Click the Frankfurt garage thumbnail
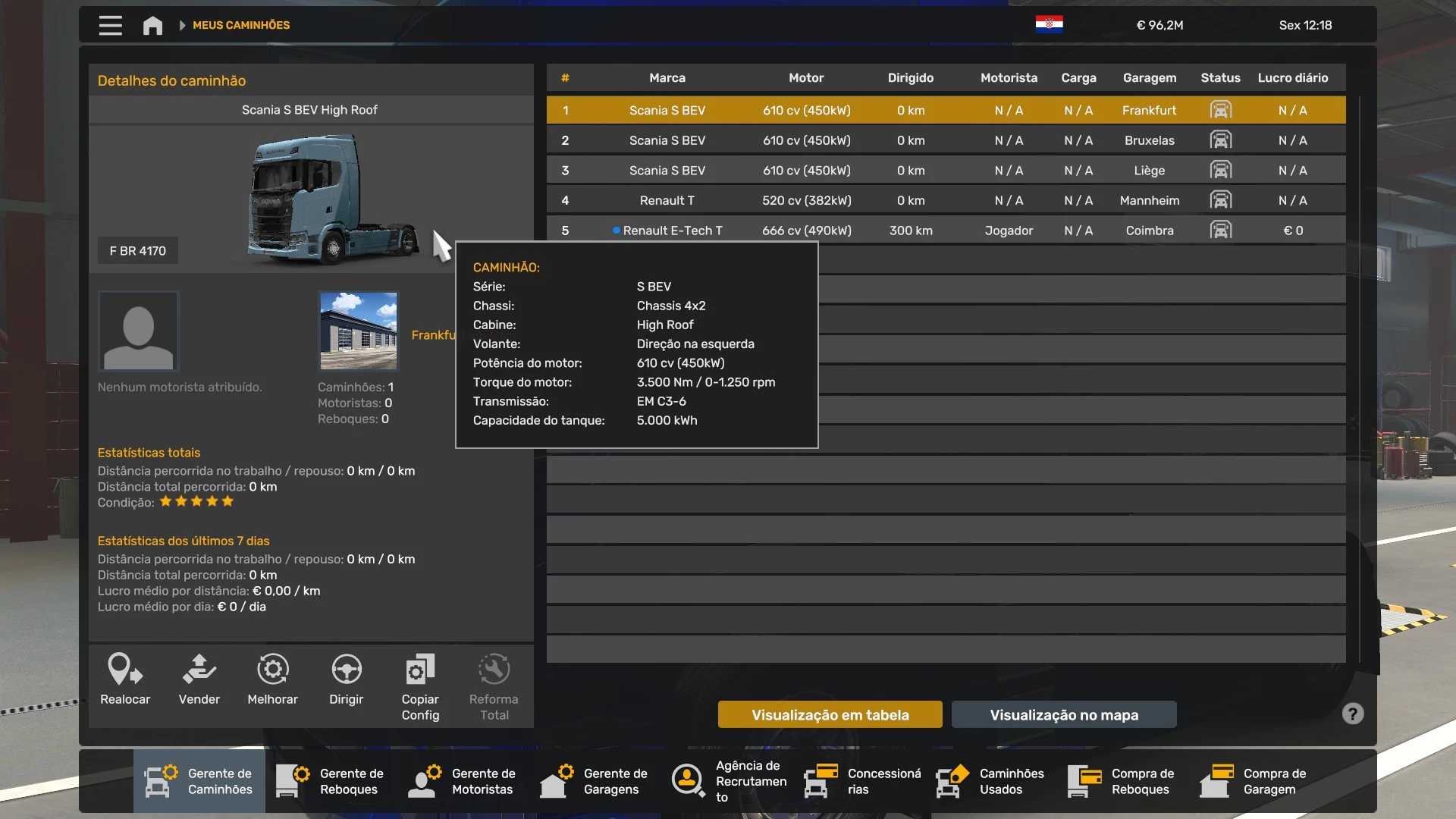 tap(358, 331)
